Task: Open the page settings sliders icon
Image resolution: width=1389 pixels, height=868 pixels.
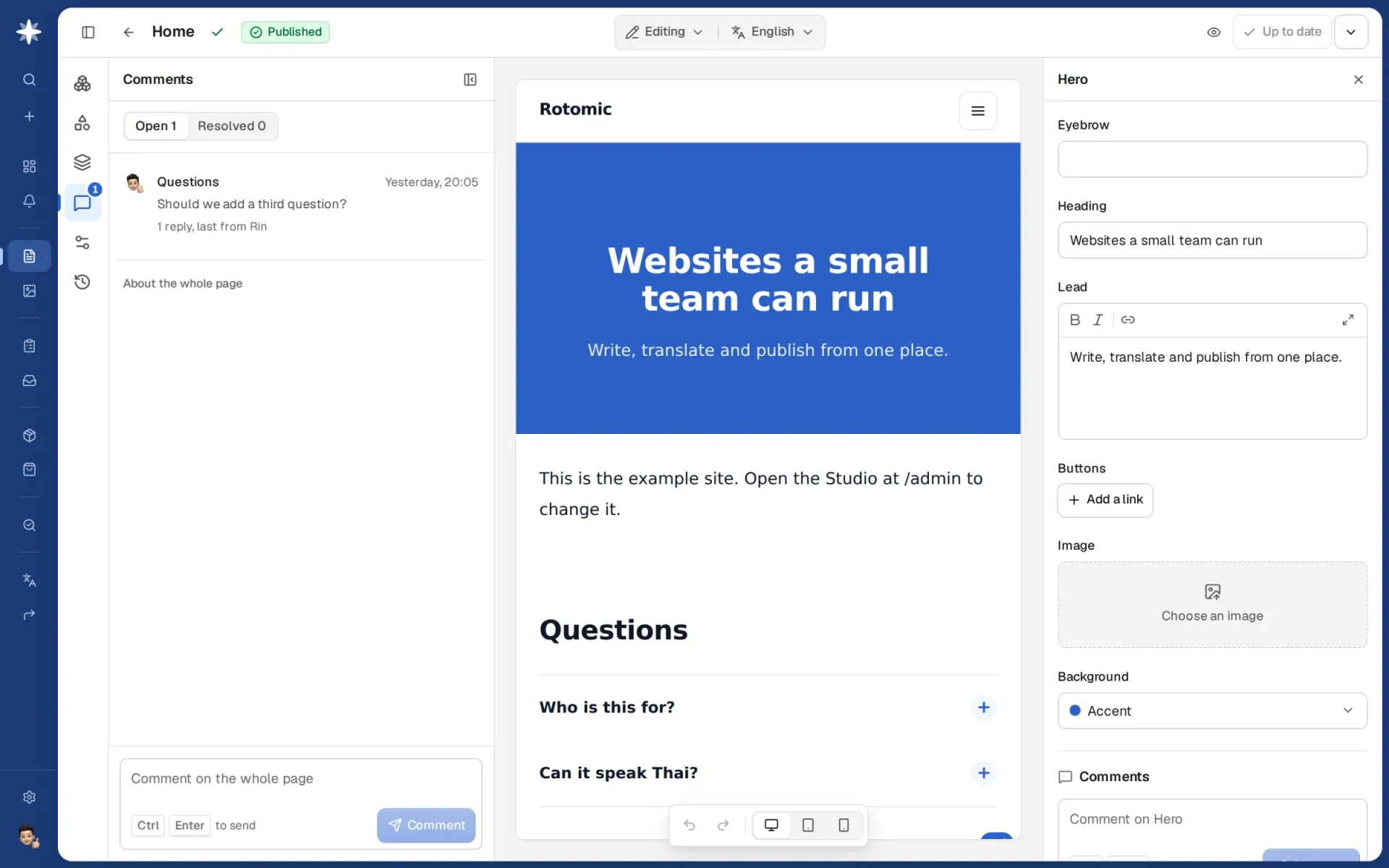Action: (82, 242)
